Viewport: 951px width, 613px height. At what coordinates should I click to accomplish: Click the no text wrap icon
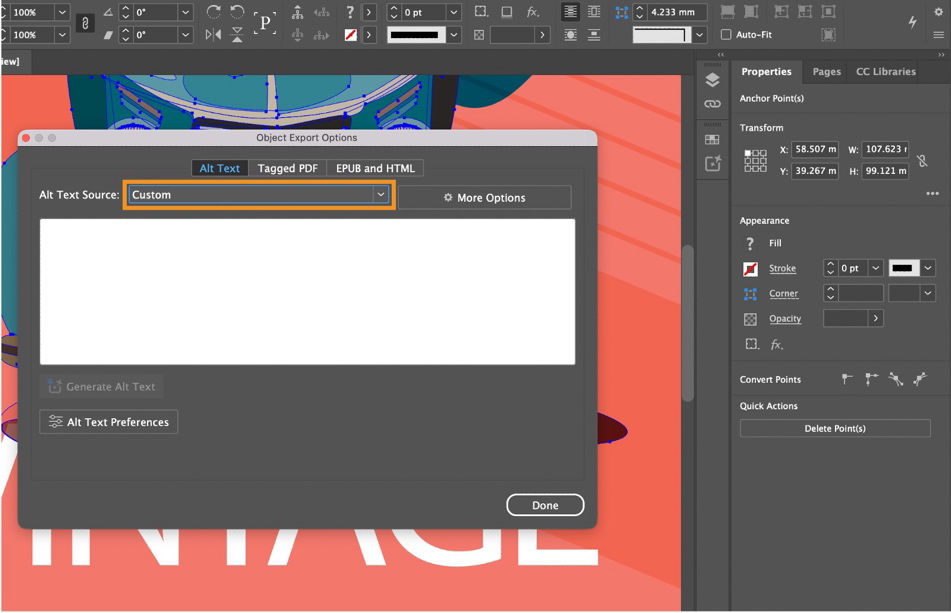[570, 12]
